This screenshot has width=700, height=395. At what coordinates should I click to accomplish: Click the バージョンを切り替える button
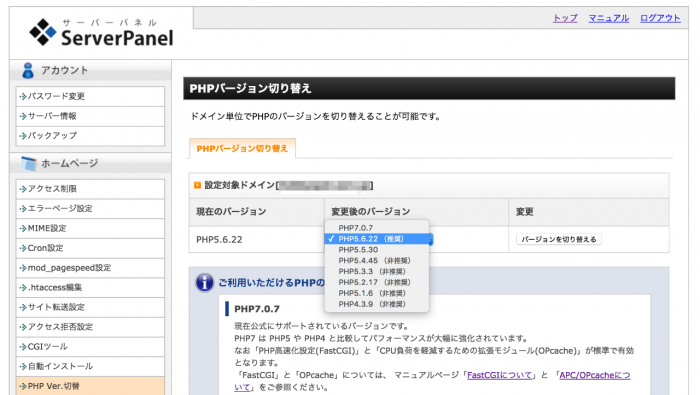558,239
